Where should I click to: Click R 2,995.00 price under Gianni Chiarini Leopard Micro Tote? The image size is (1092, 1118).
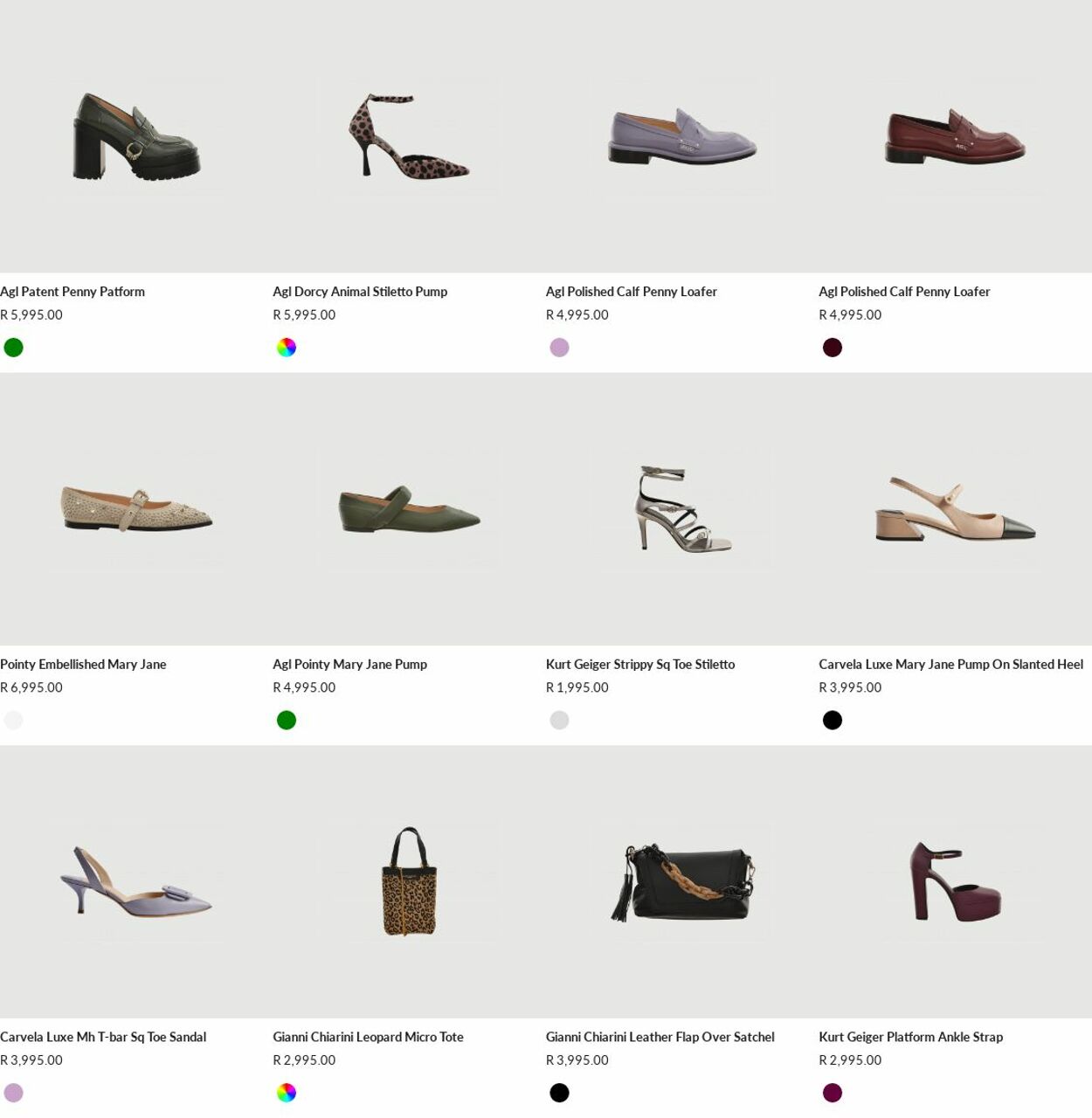304,1060
